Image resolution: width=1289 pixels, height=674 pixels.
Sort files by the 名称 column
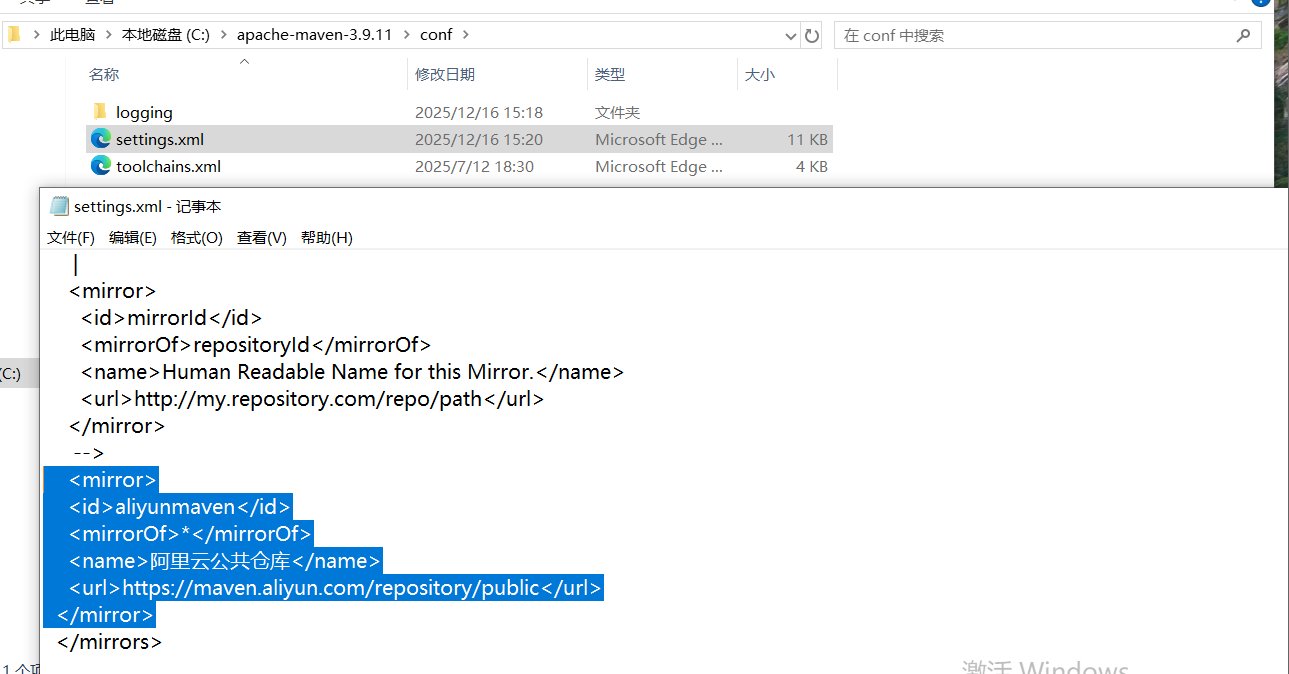point(104,74)
